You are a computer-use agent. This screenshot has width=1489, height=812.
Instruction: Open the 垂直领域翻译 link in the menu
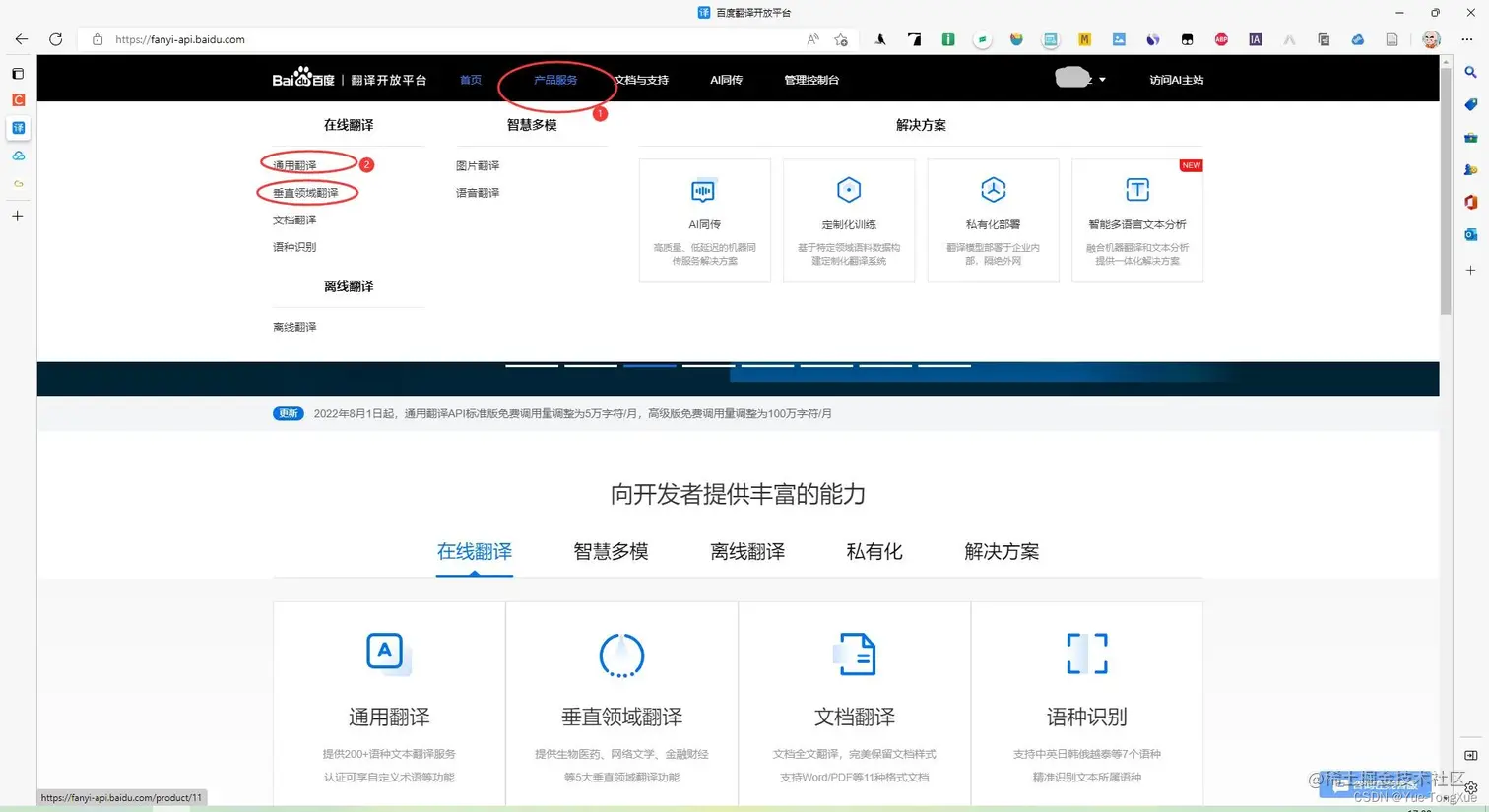click(308, 193)
